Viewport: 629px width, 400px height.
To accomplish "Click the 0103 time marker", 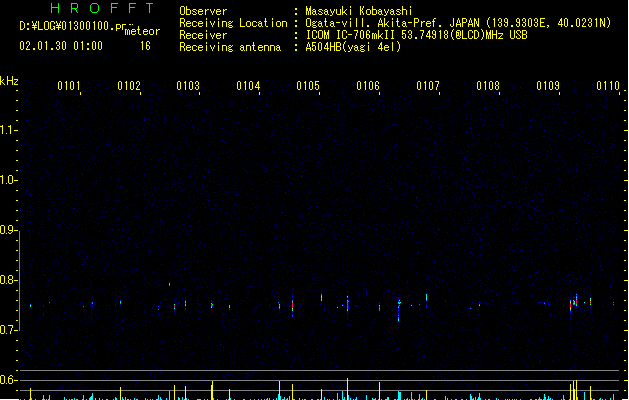I will pyautogui.click(x=188, y=86).
